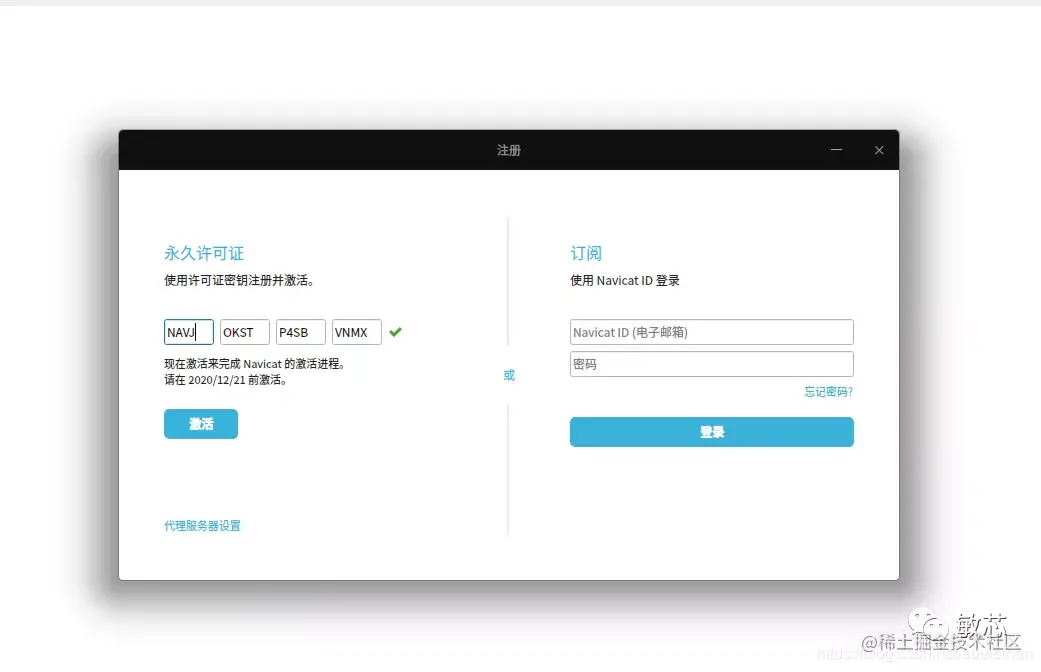Focus the Navicat ID email field
1041x672 pixels.
click(x=712, y=332)
